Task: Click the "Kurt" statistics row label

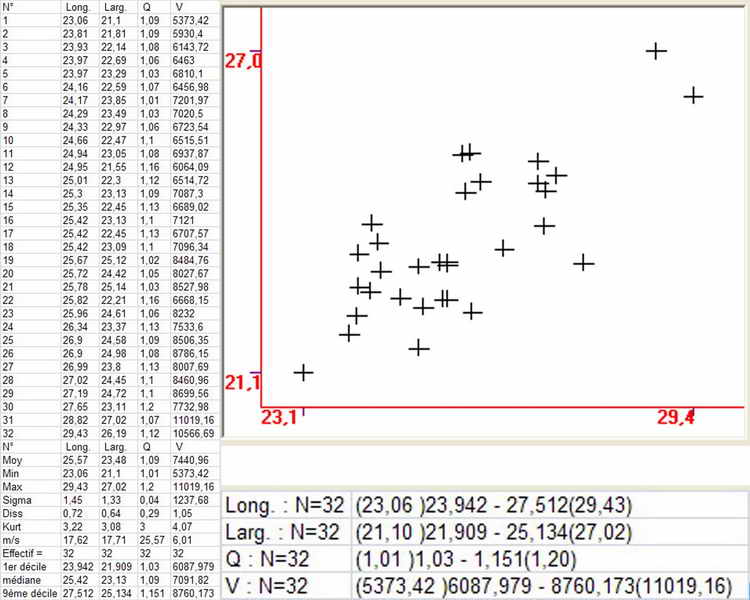Action: pos(12,525)
